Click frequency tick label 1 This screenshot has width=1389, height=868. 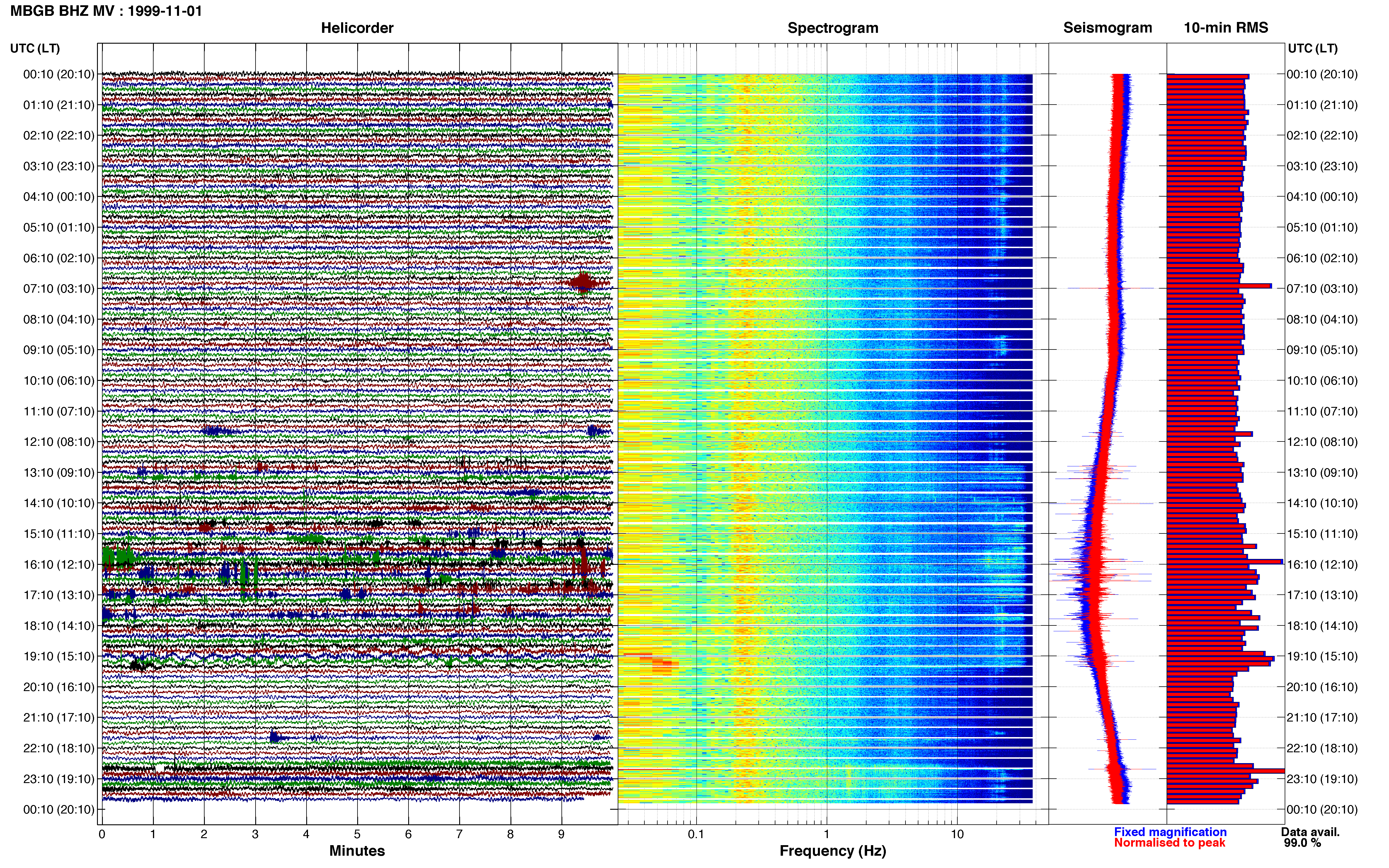(x=827, y=834)
